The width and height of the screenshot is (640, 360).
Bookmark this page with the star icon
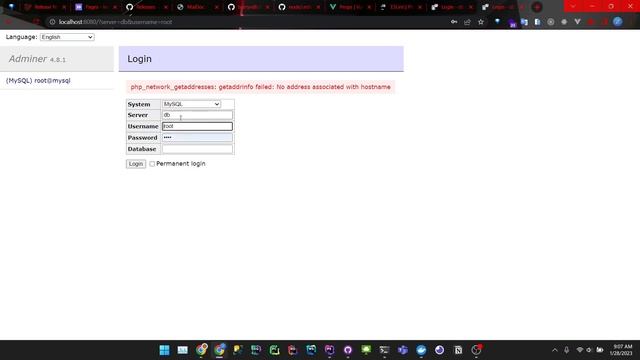coord(481,22)
